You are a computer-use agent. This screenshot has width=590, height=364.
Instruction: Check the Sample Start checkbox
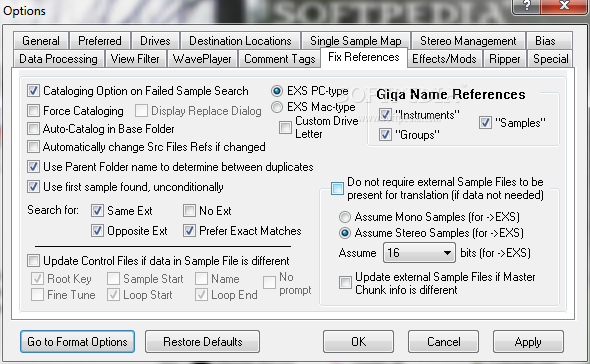pos(113,279)
